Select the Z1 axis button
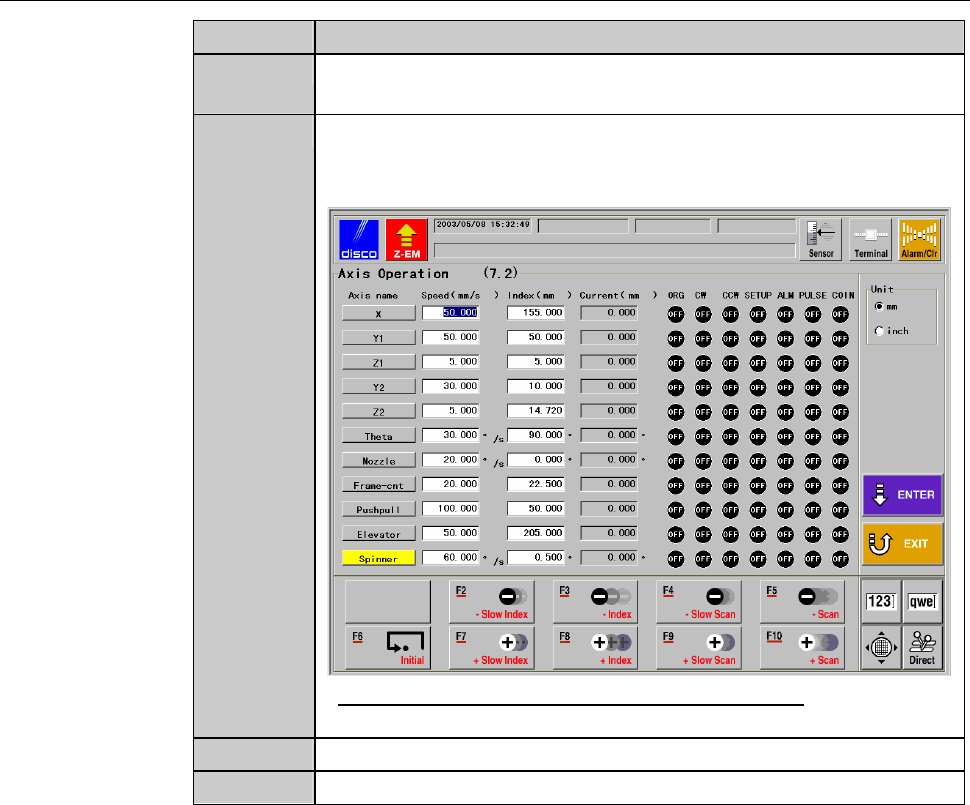 (x=379, y=362)
